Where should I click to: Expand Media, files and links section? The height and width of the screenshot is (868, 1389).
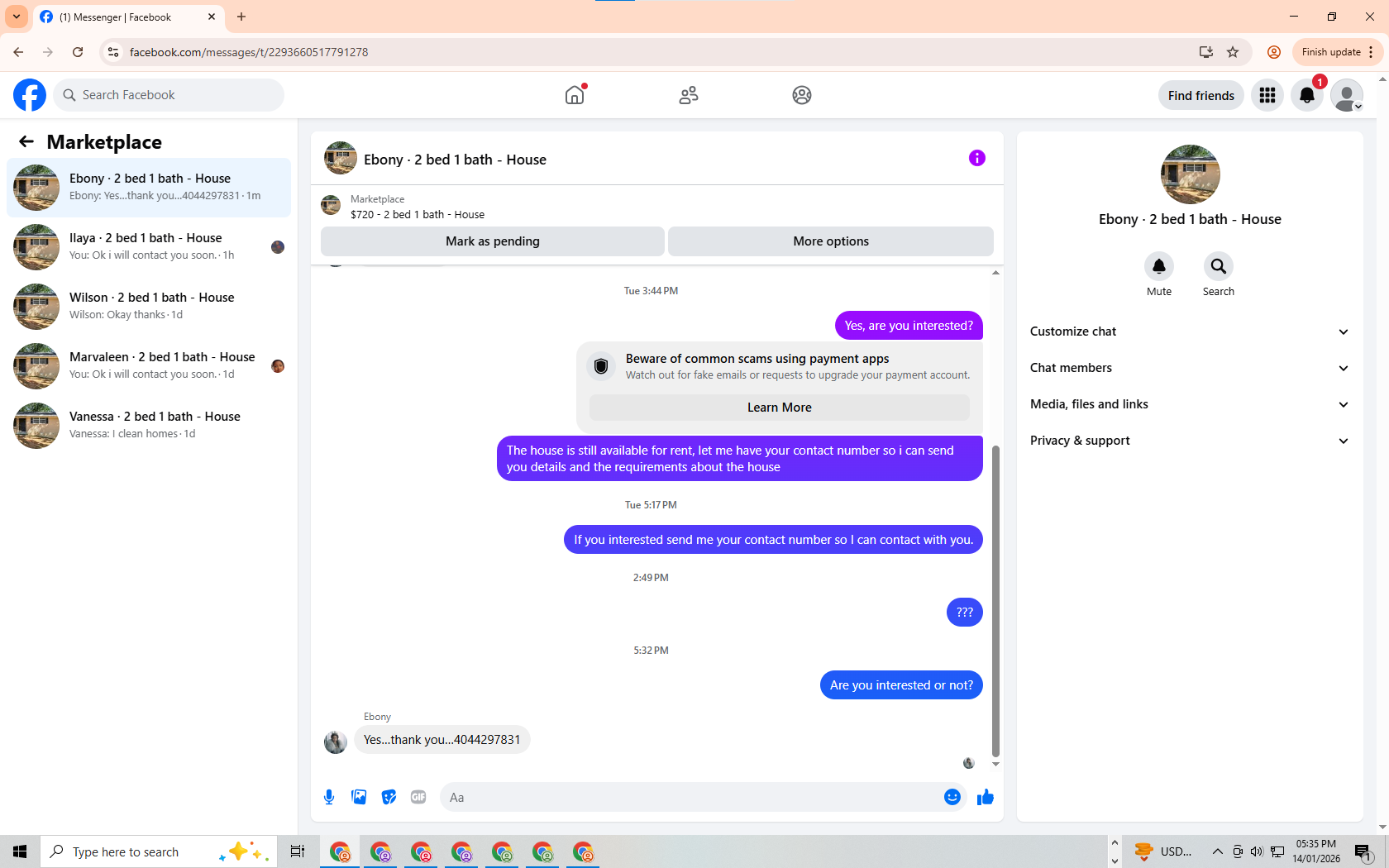pyautogui.click(x=1191, y=404)
